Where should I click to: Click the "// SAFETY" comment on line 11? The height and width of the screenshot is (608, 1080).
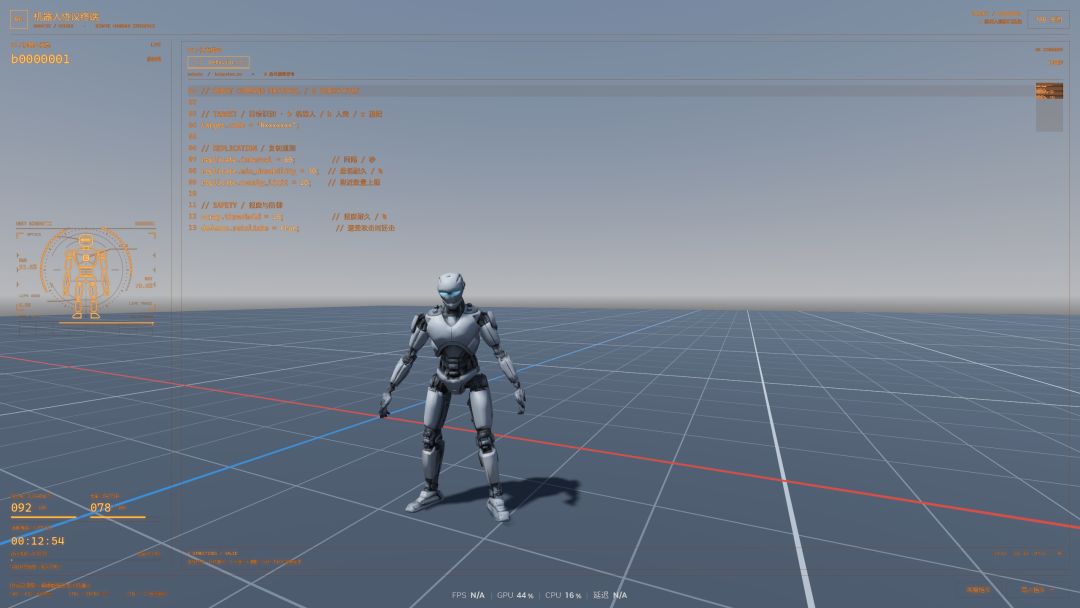pos(242,205)
